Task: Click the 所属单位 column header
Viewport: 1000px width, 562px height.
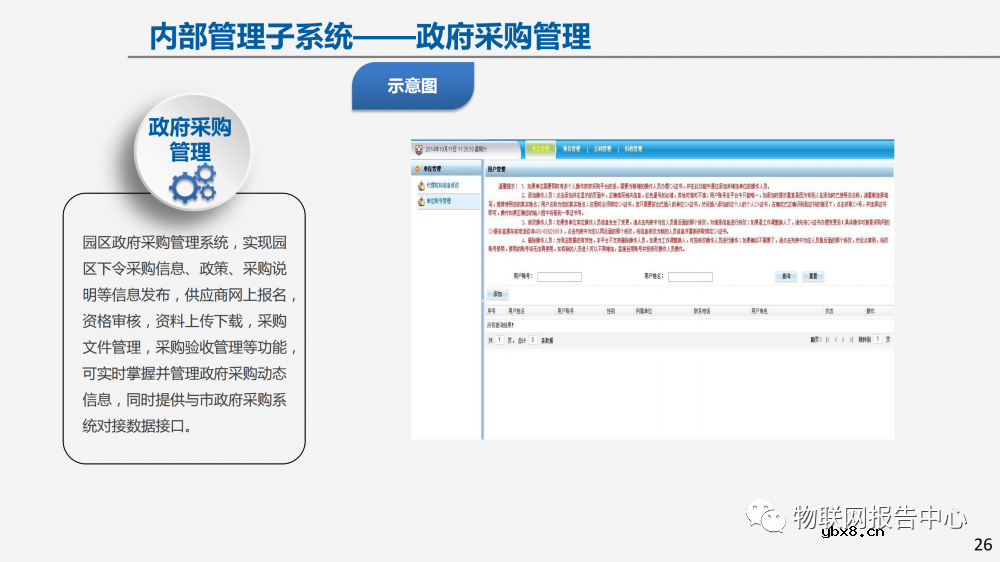Action: point(643,311)
